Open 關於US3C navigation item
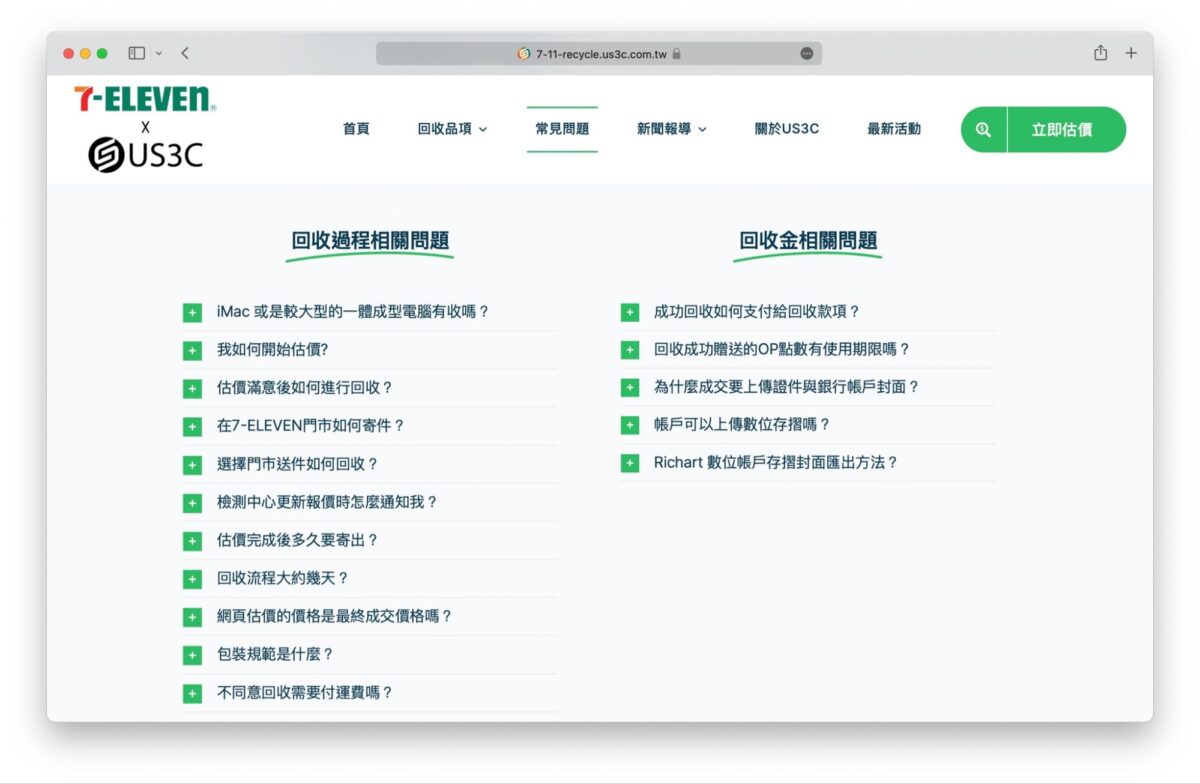This screenshot has height=784, width=1200. 787,129
